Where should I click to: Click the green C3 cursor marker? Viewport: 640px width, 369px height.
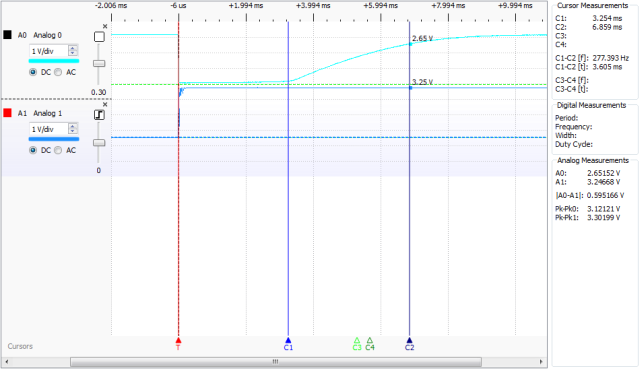point(357,344)
